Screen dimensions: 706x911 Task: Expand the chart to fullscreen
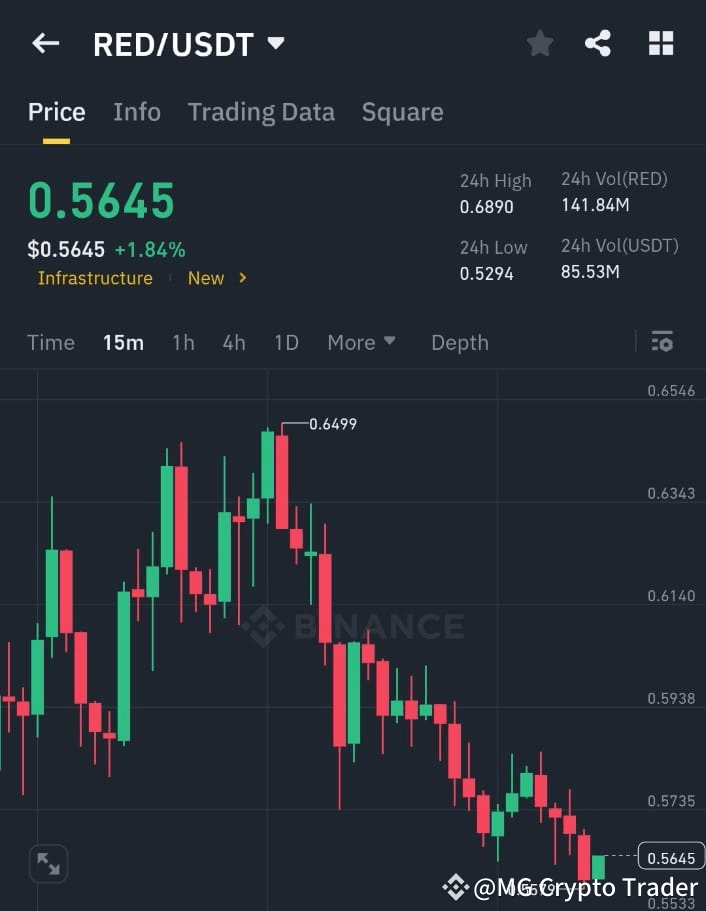pos(47,861)
